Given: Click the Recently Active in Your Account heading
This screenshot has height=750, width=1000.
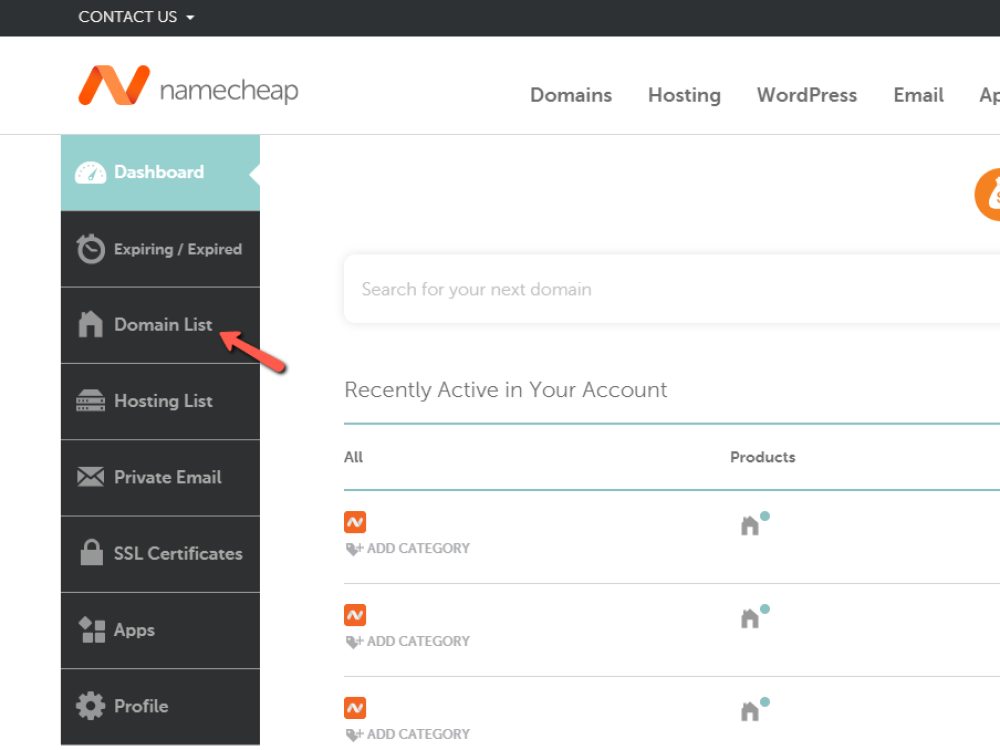Looking at the screenshot, I should 506,390.
